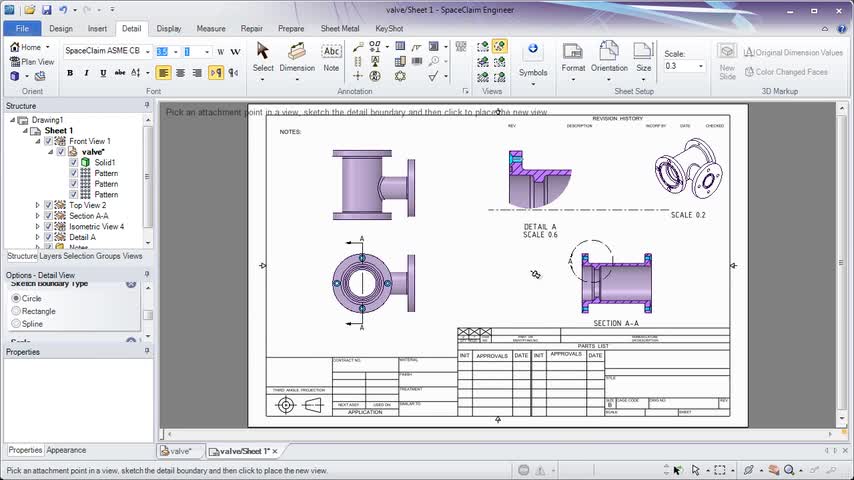
Task: Toggle Isometric View 4 checkbox
Action: [48, 226]
